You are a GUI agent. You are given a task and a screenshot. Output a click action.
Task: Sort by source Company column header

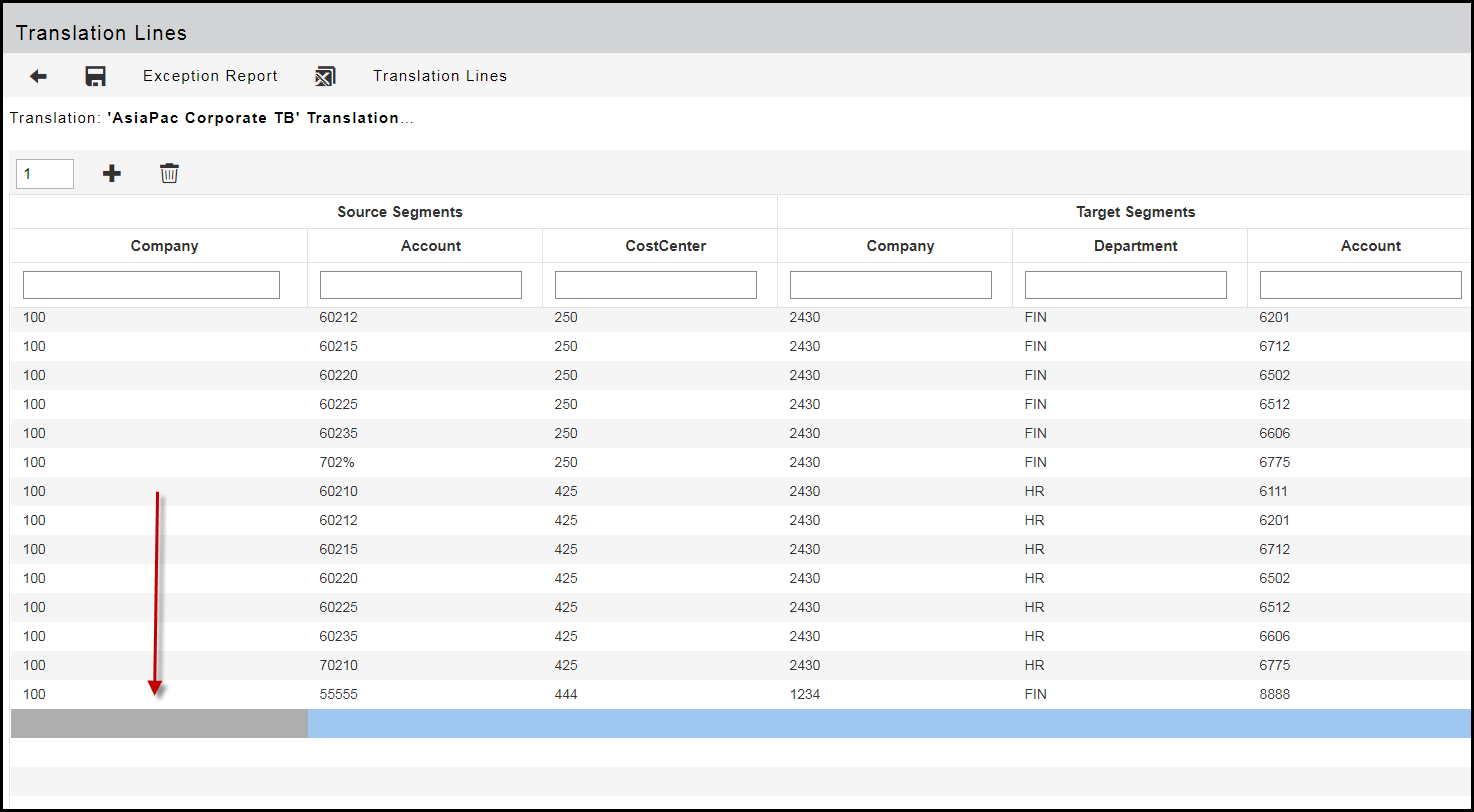pyautogui.click(x=164, y=246)
